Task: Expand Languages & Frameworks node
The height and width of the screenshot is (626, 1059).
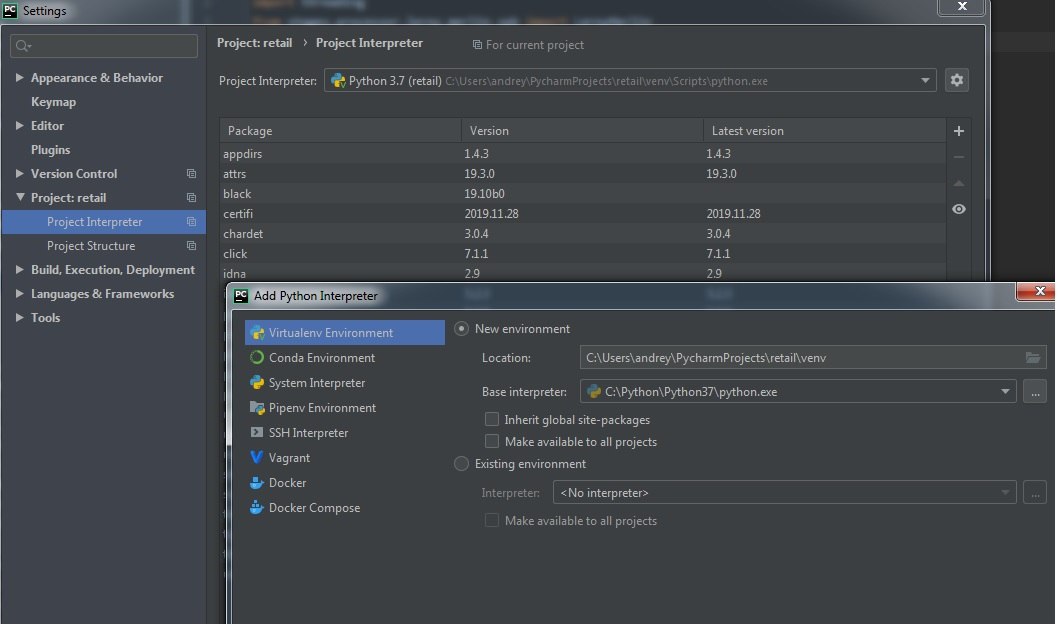Action: (x=20, y=294)
